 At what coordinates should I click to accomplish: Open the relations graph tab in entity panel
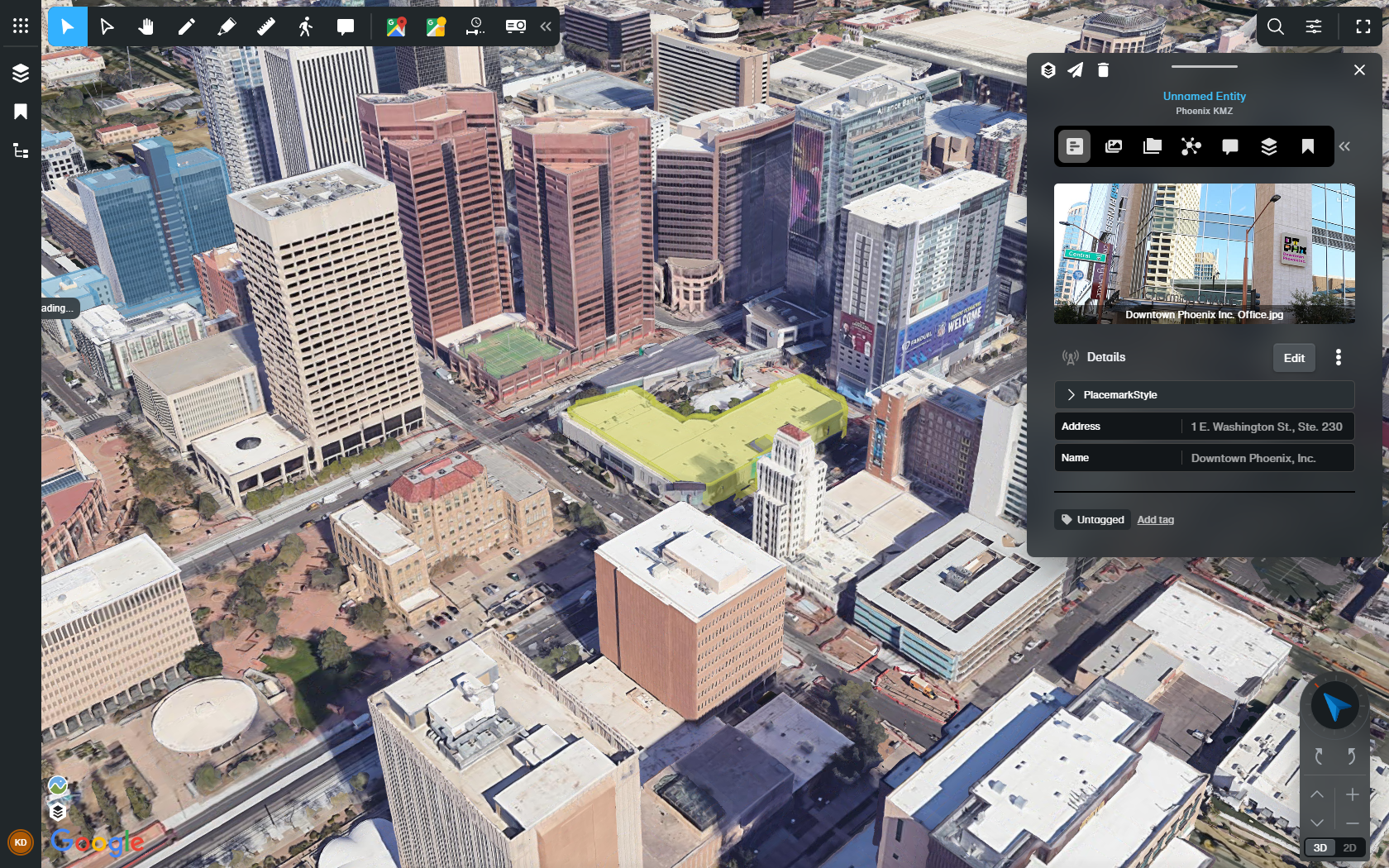click(x=1191, y=146)
